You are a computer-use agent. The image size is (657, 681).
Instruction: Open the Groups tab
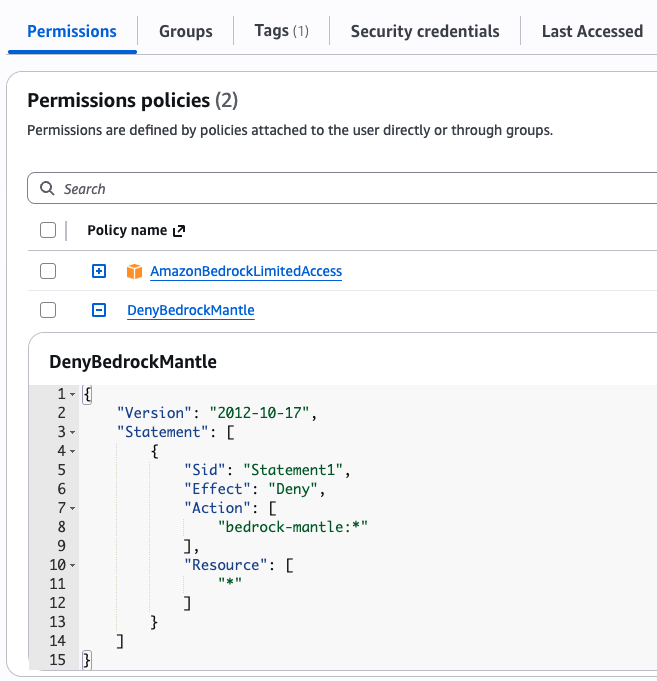[x=185, y=31]
